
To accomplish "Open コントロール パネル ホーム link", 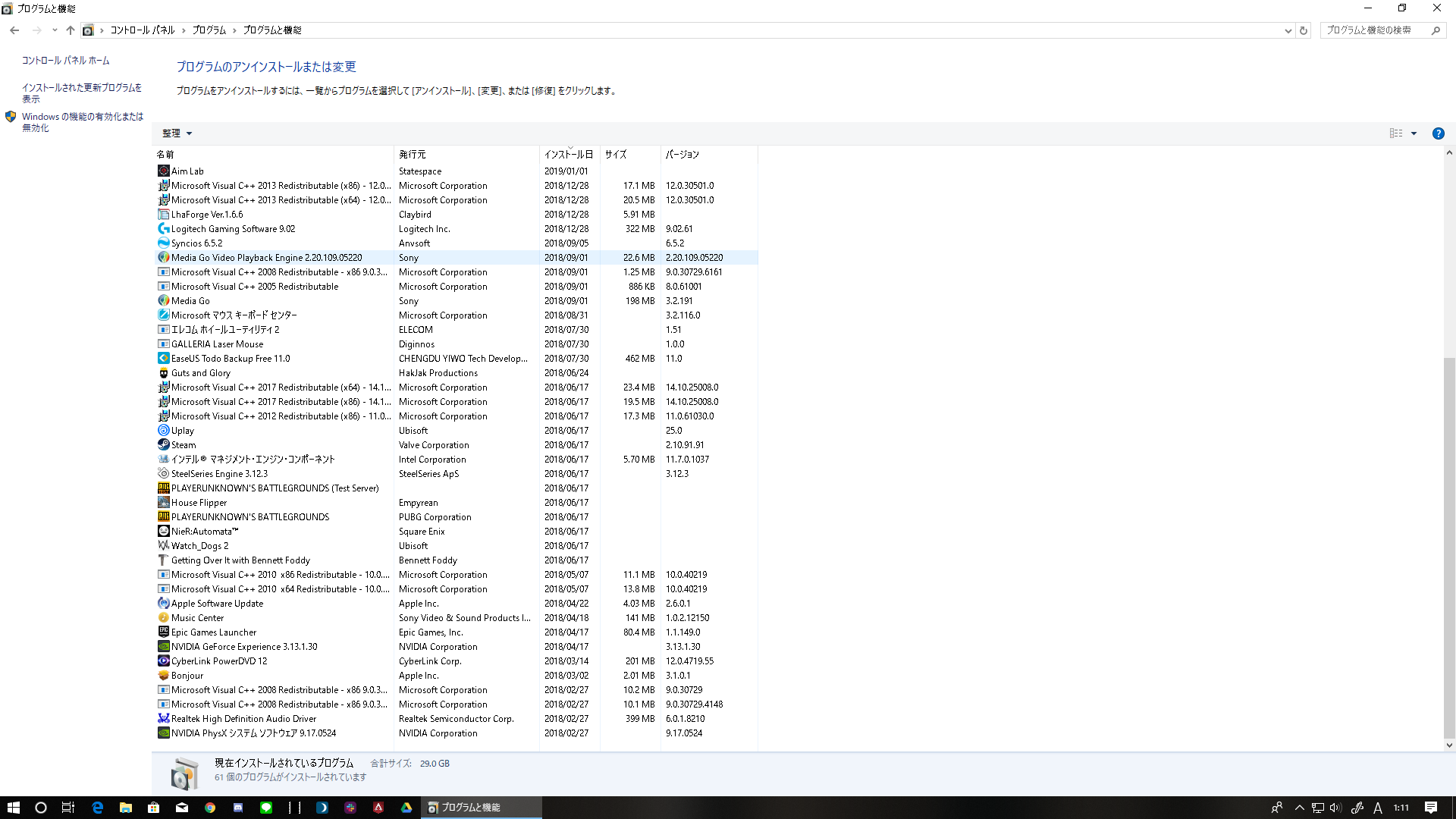I will (65, 61).
